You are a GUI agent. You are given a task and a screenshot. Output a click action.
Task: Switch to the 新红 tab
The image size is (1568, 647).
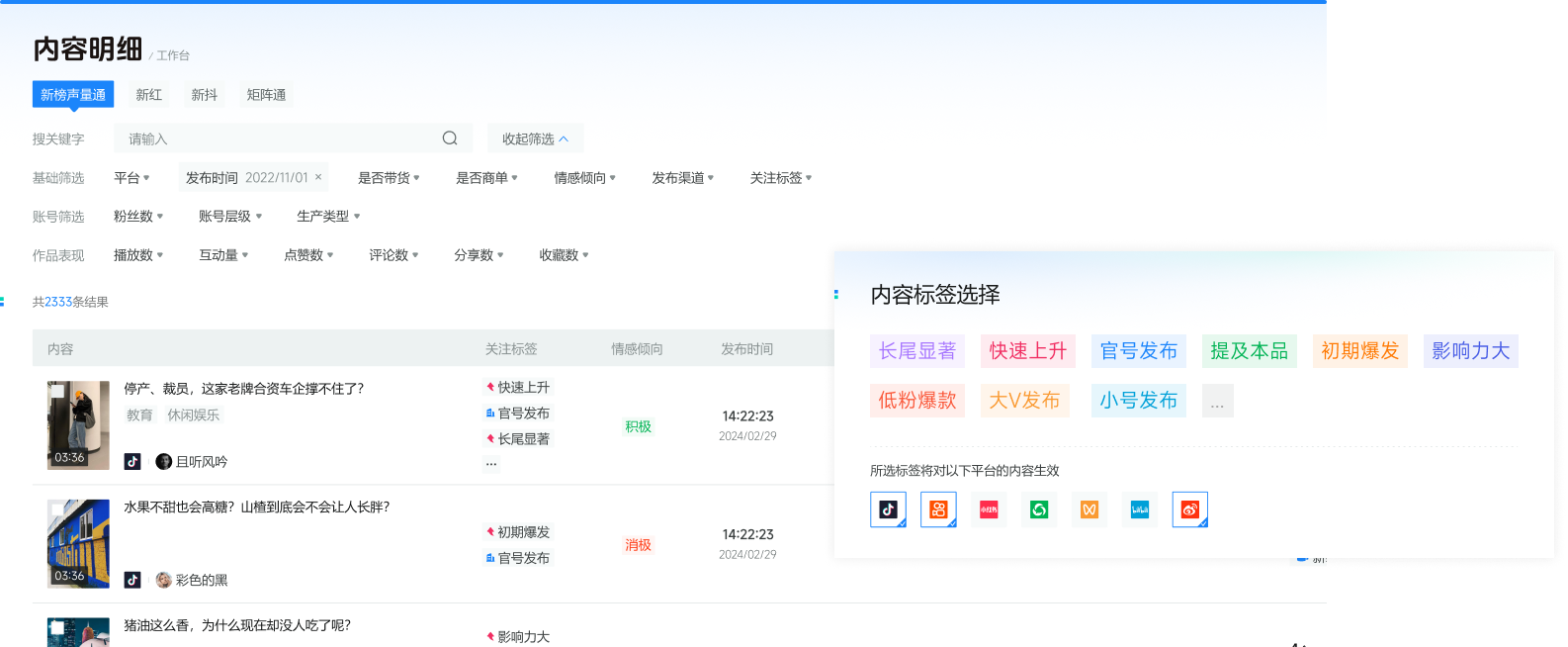(148, 94)
